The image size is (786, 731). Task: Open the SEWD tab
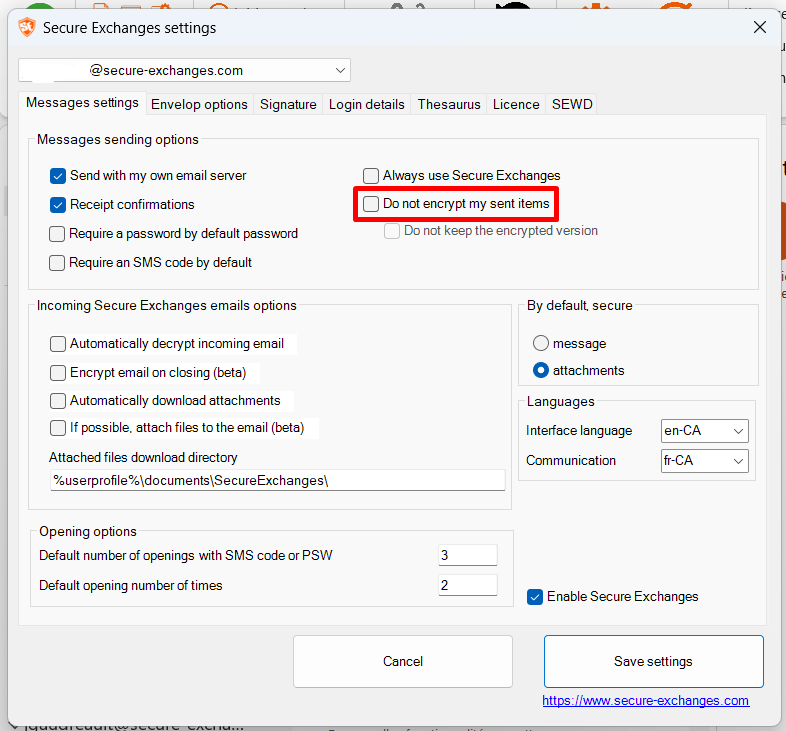click(572, 104)
